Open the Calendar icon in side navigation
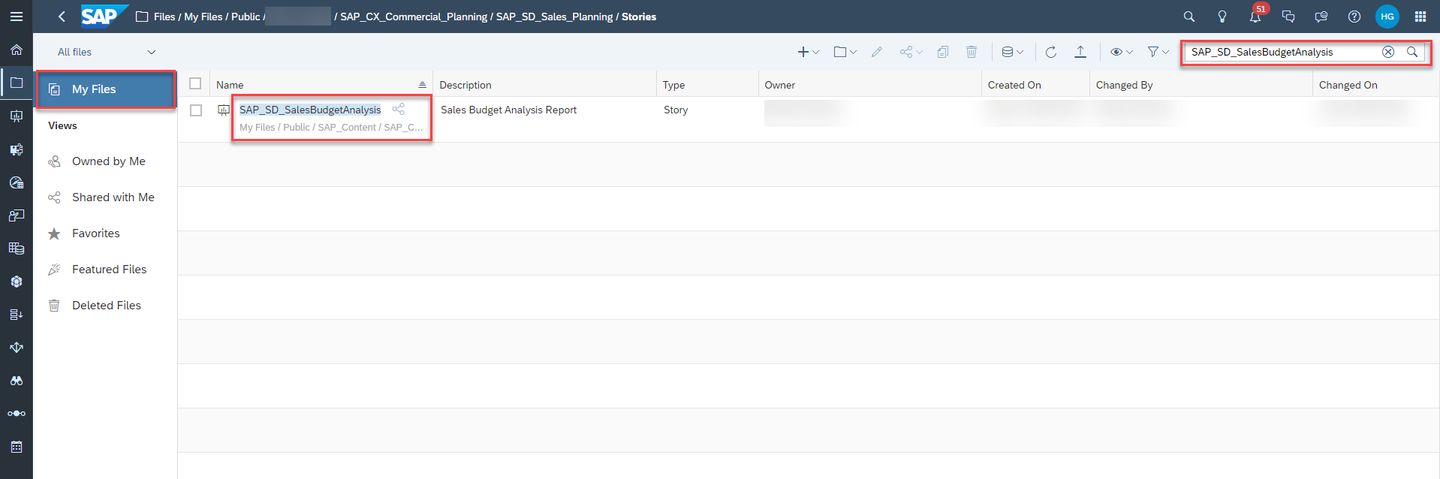Image resolution: width=1440 pixels, height=479 pixels. 16,446
